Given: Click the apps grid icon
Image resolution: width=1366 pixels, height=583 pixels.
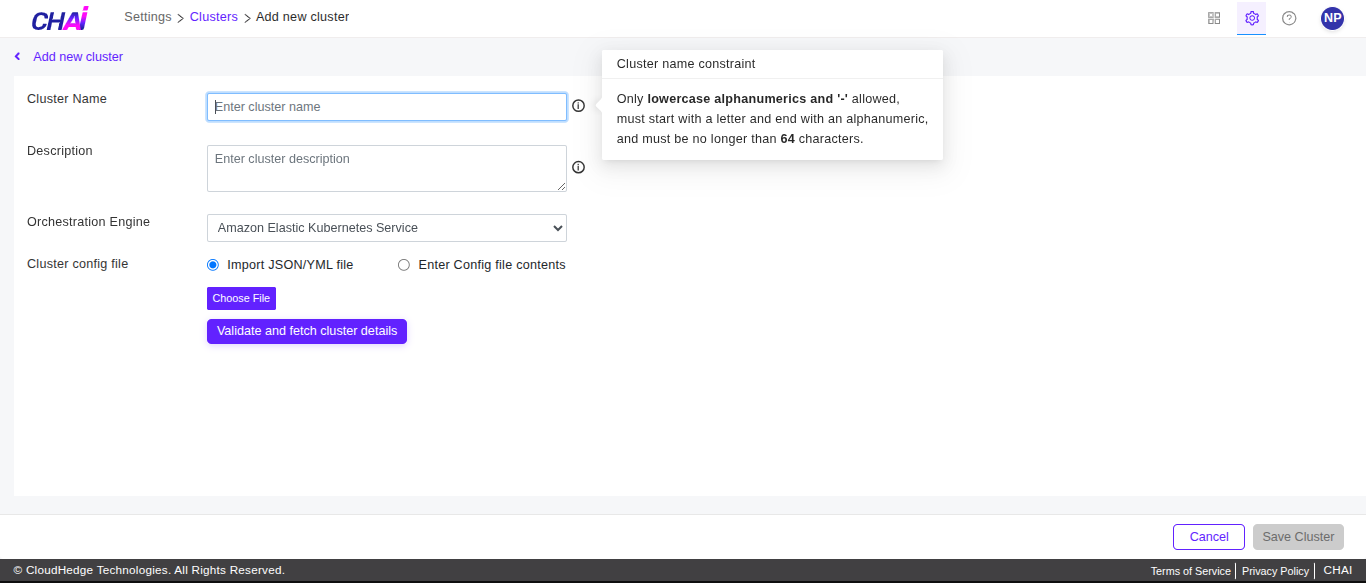Looking at the screenshot, I should 1213,18.
